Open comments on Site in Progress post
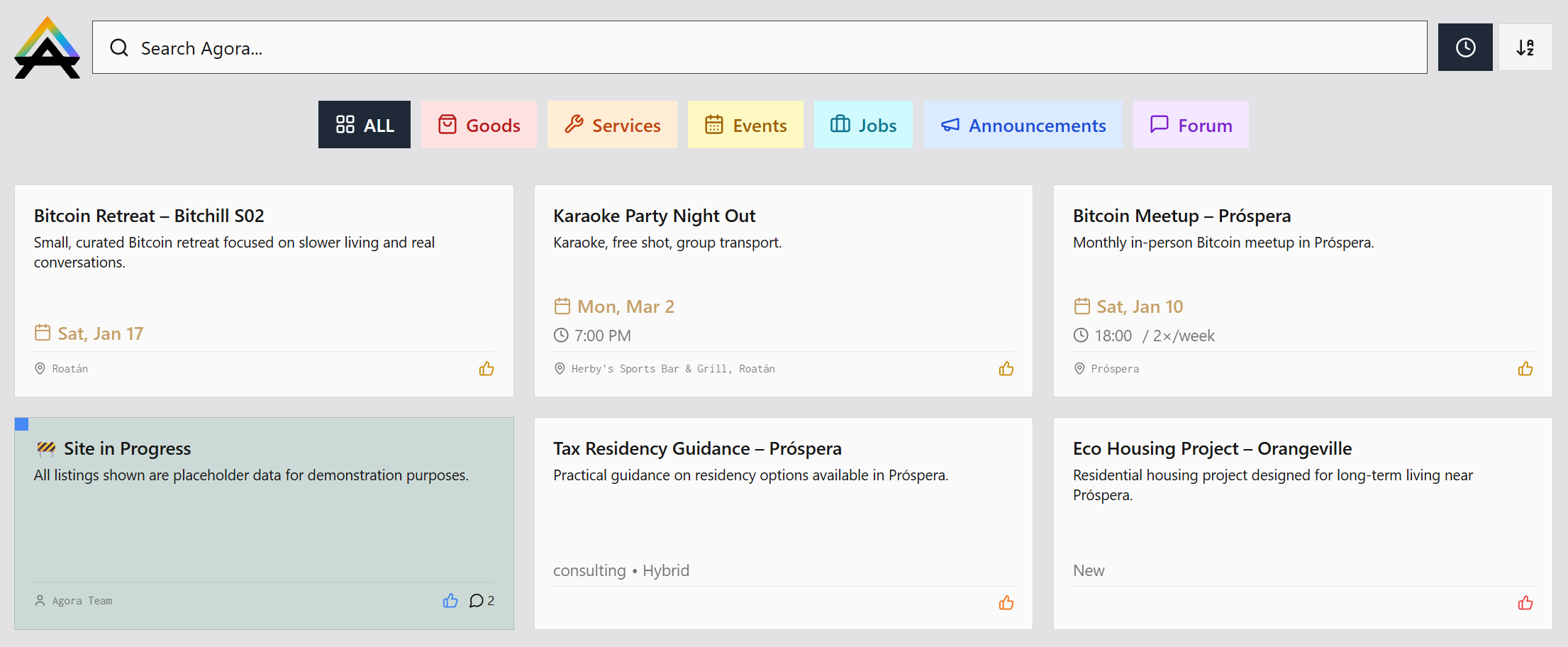The height and width of the screenshot is (647, 1568). click(482, 601)
